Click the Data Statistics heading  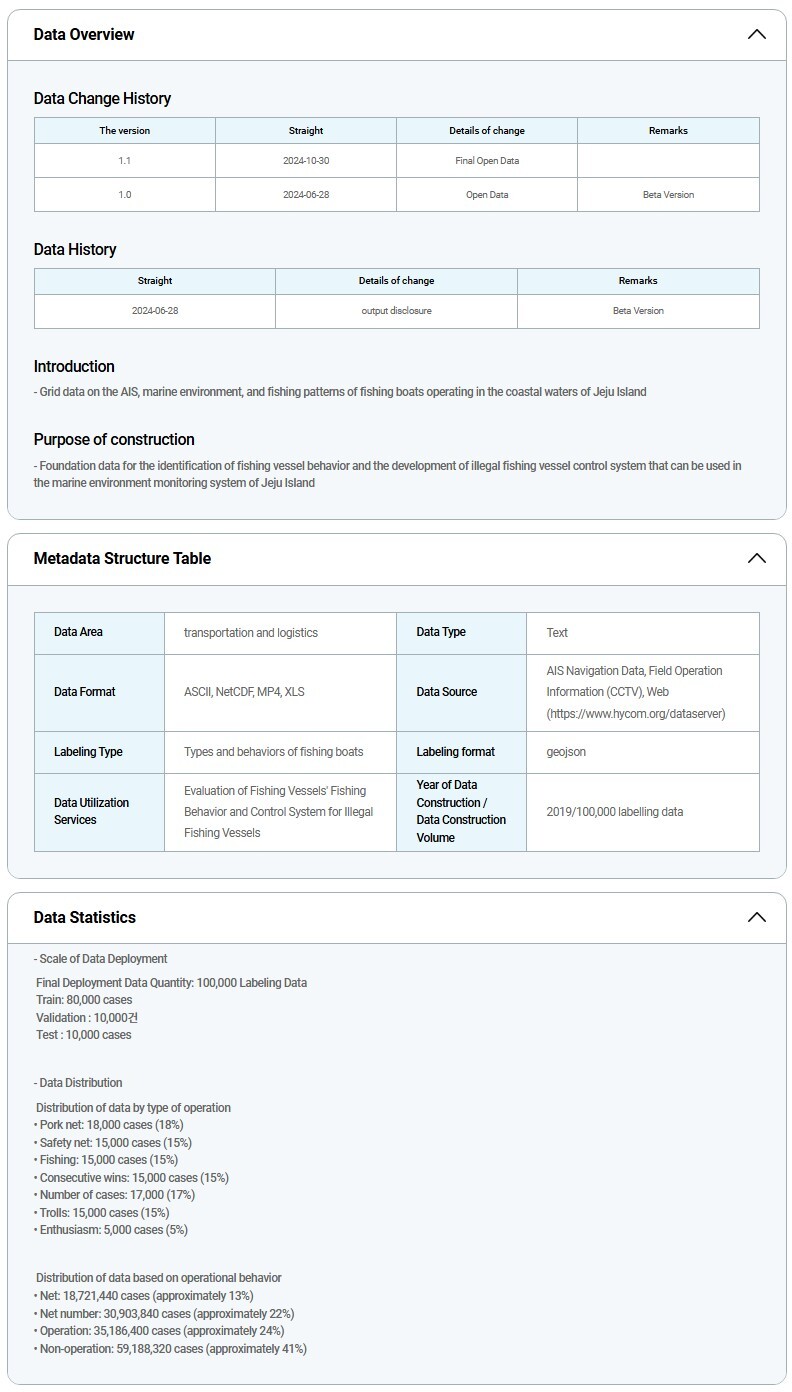pyautogui.click(x=84, y=917)
